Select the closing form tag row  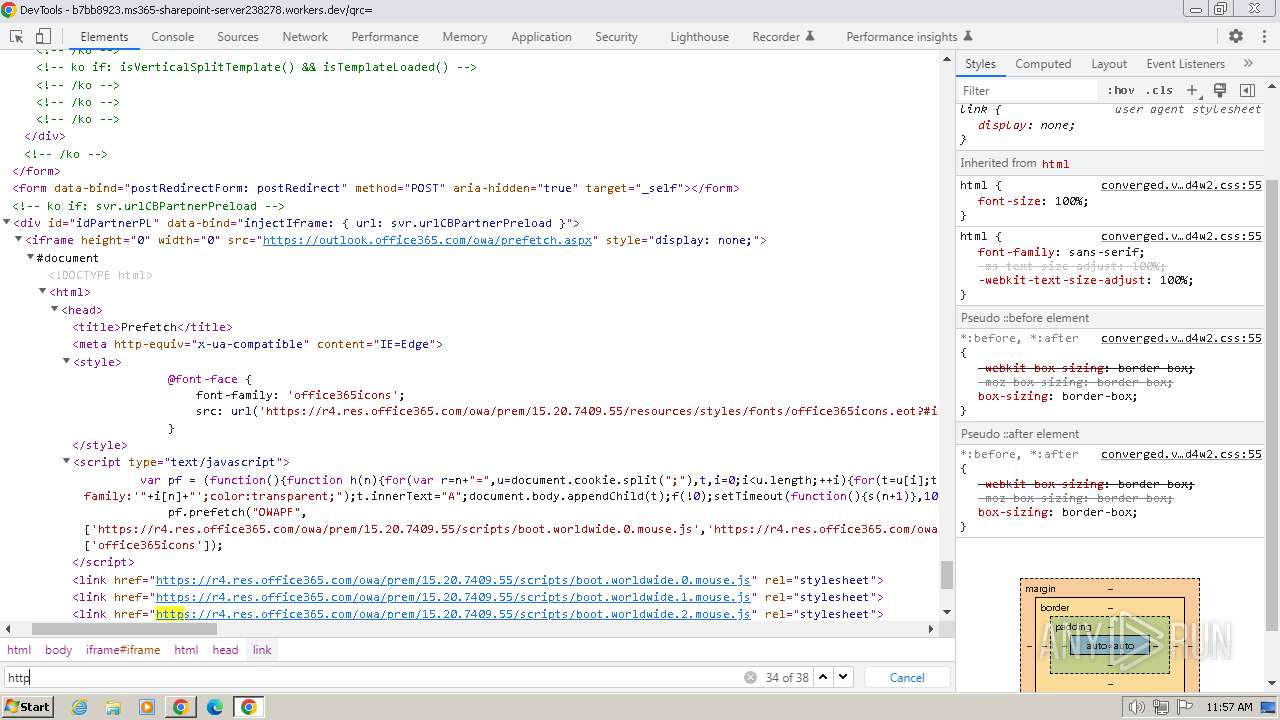click(x=36, y=171)
